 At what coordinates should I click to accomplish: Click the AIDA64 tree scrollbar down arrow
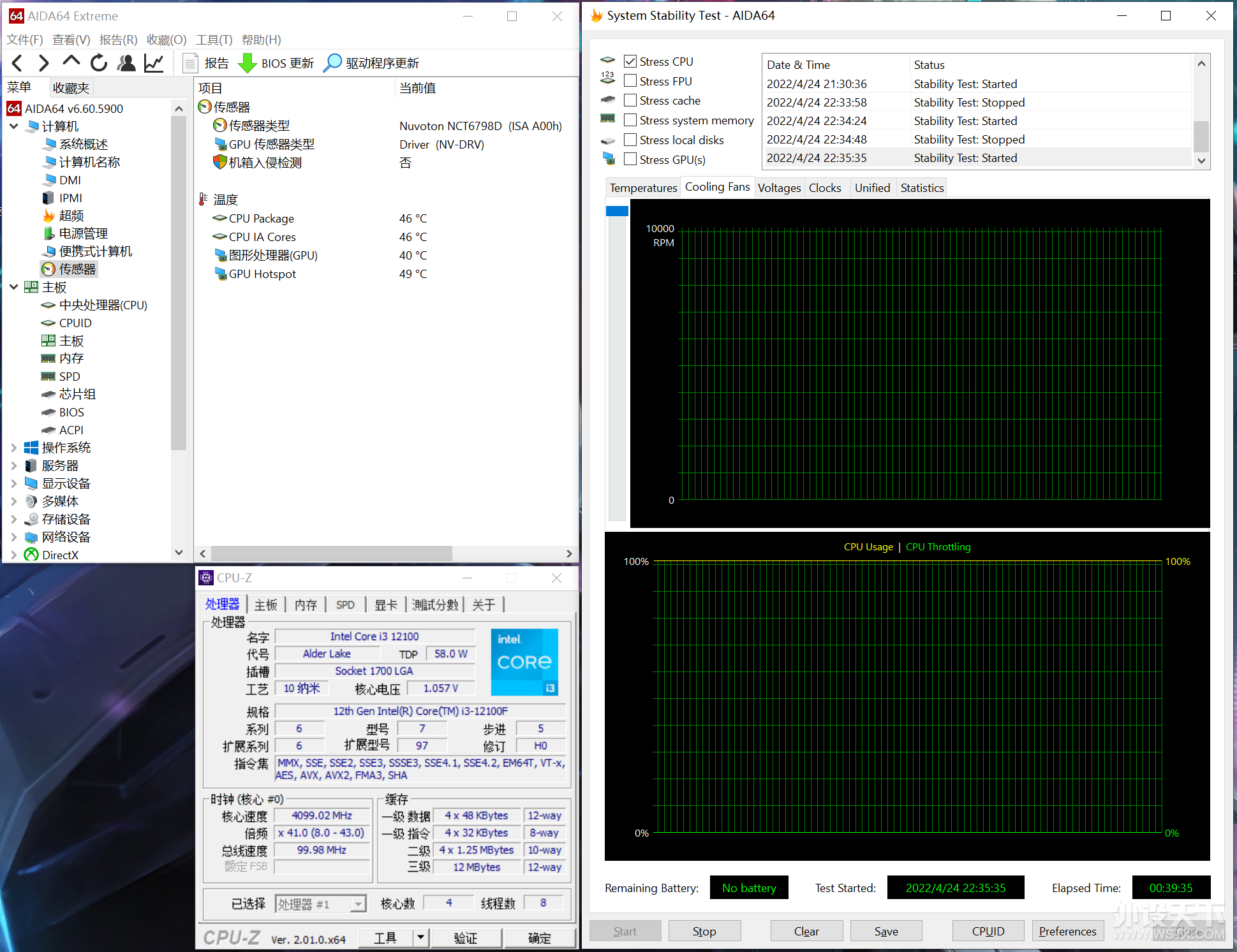tap(179, 553)
